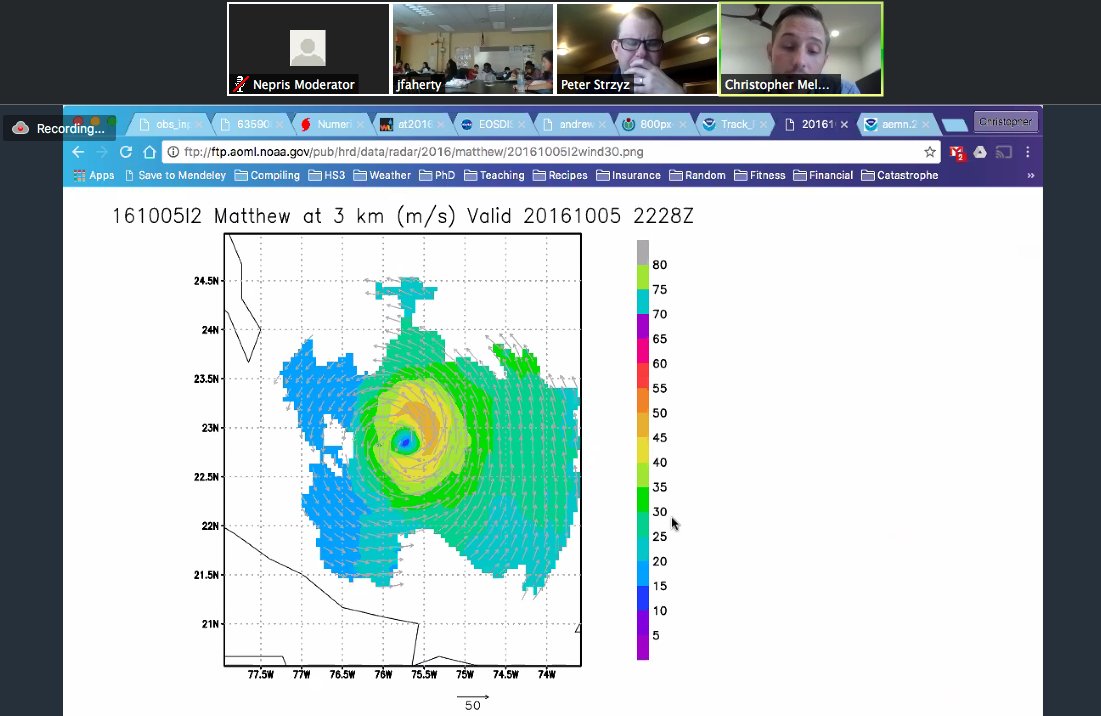Click the 76W longitude label
The height and width of the screenshot is (716, 1101).
(383, 675)
